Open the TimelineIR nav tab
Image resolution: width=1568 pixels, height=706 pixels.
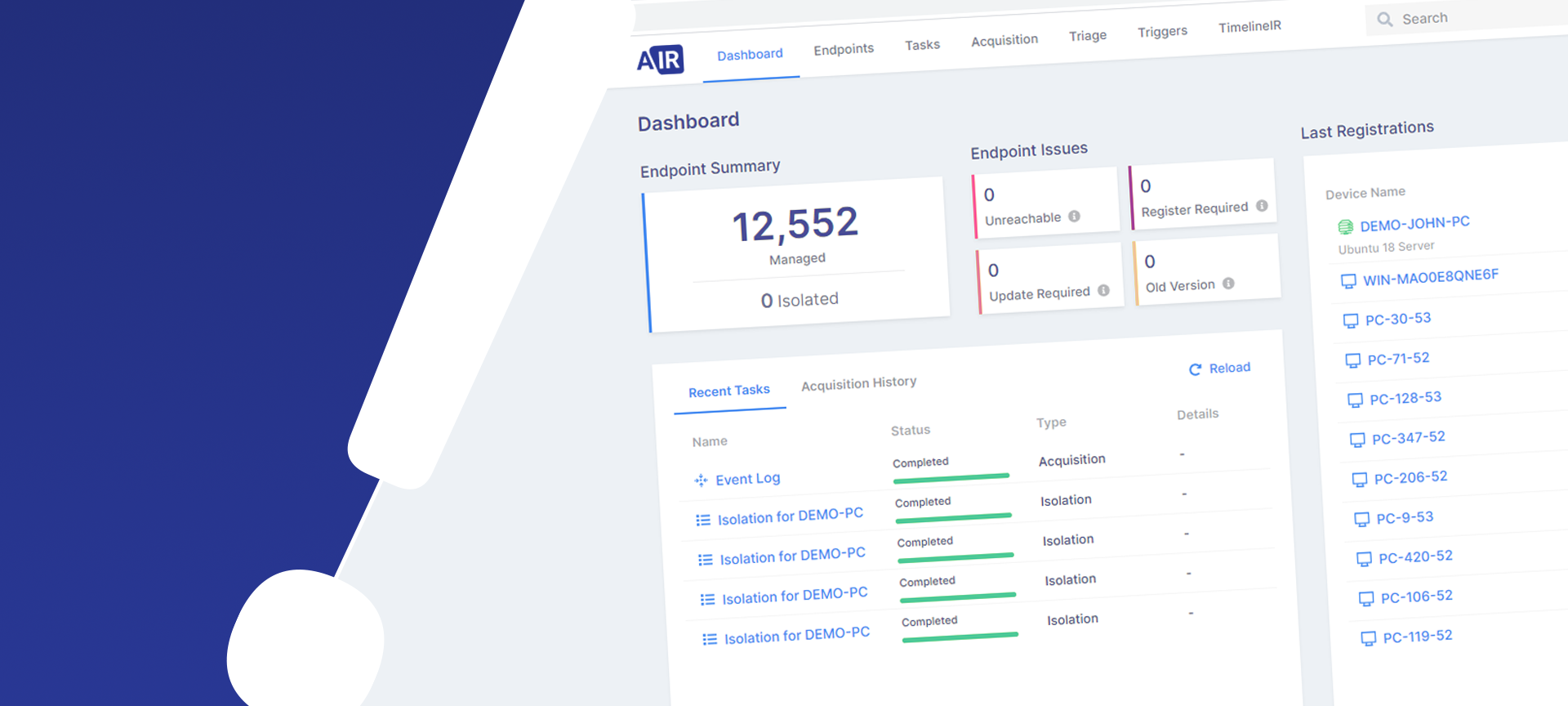tap(1249, 27)
